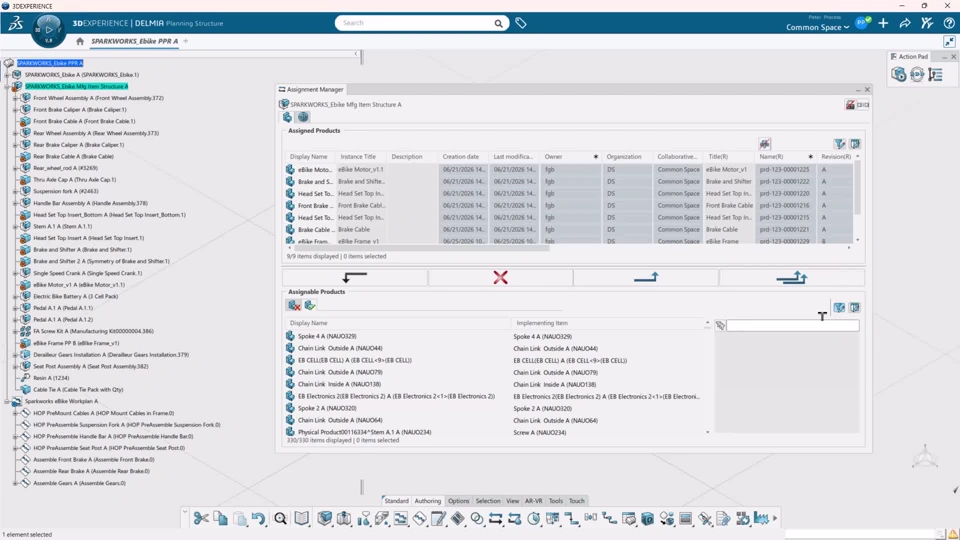The height and width of the screenshot is (540, 960).
Task: Click the first Action Pad icon
Action: pos(898,75)
